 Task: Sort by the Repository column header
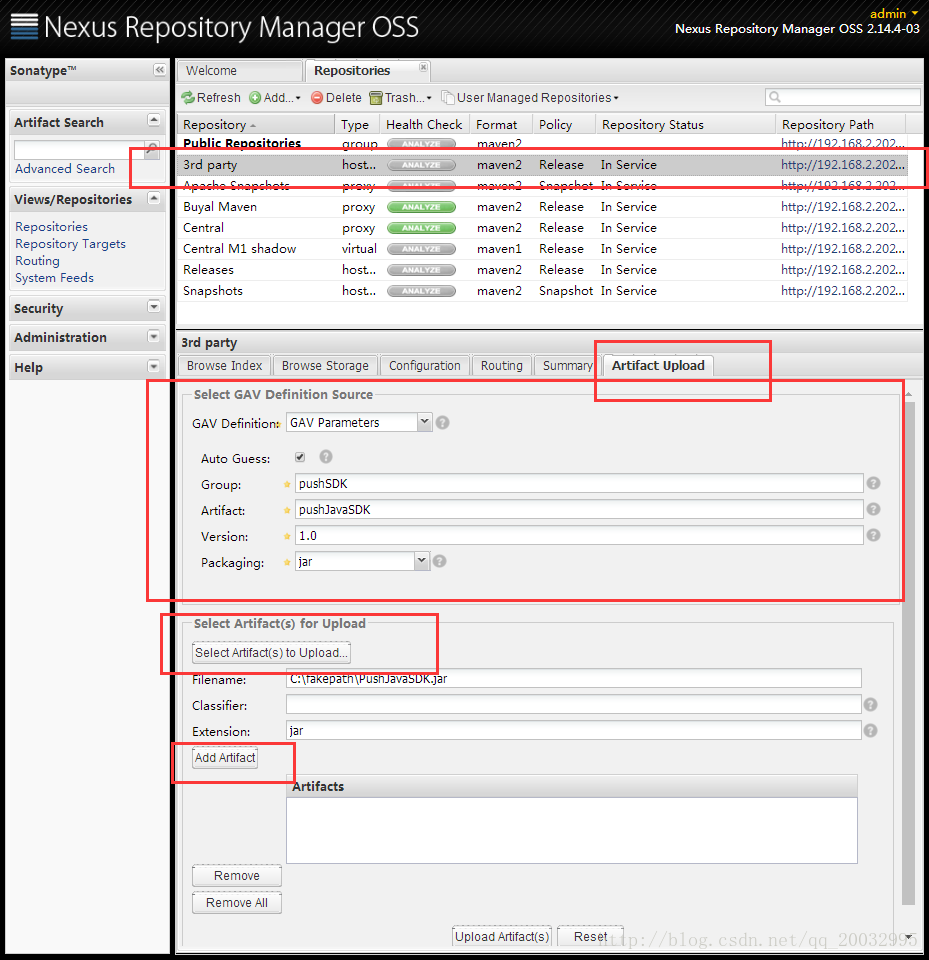(x=255, y=124)
